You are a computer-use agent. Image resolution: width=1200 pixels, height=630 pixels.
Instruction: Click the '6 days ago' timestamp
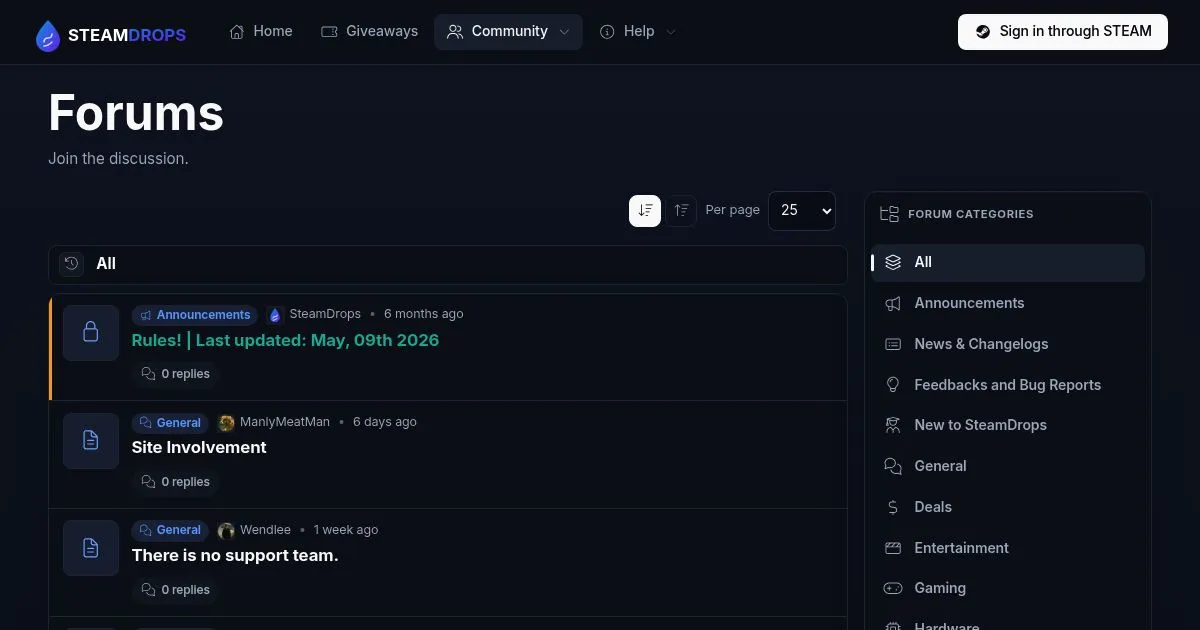(x=385, y=422)
